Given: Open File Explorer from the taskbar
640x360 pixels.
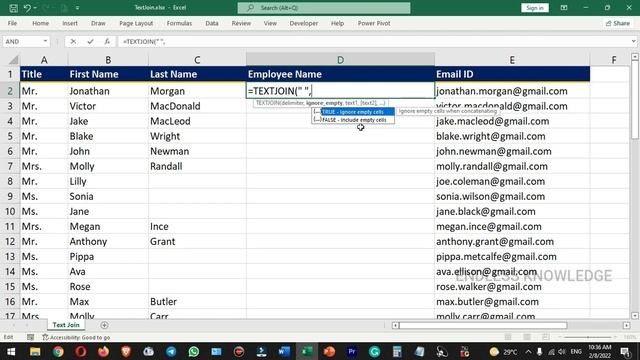Looking at the screenshot, I should click(35, 351).
